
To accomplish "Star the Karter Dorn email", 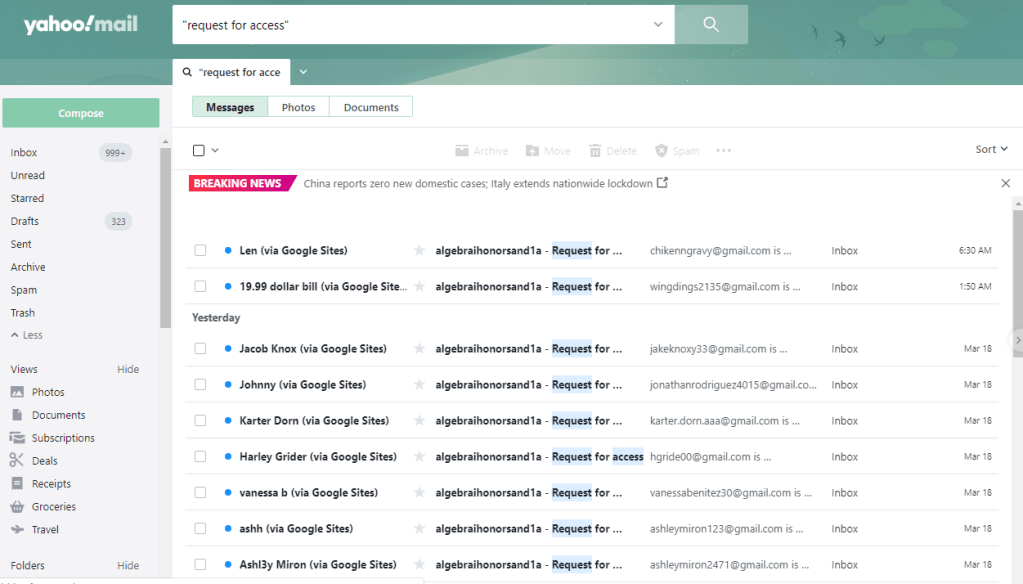I will [420, 420].
